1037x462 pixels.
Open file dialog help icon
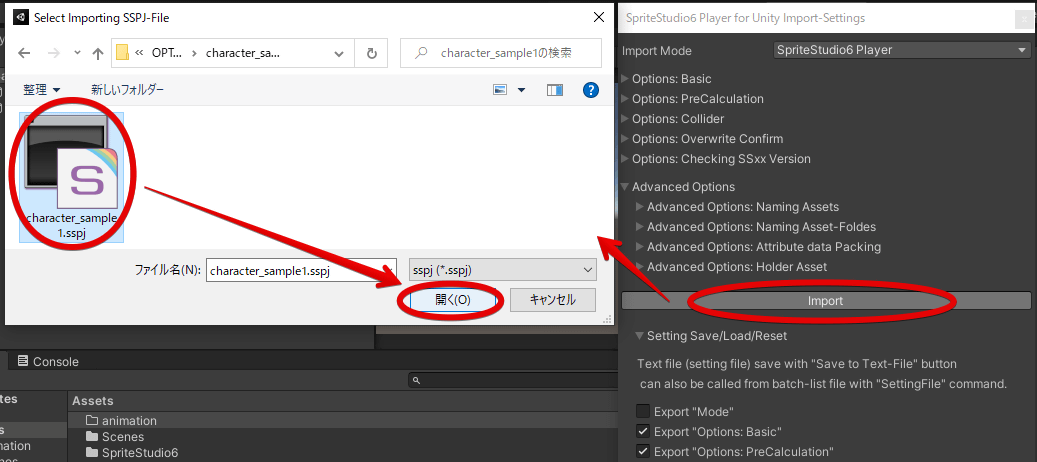[x=591, y=90]
